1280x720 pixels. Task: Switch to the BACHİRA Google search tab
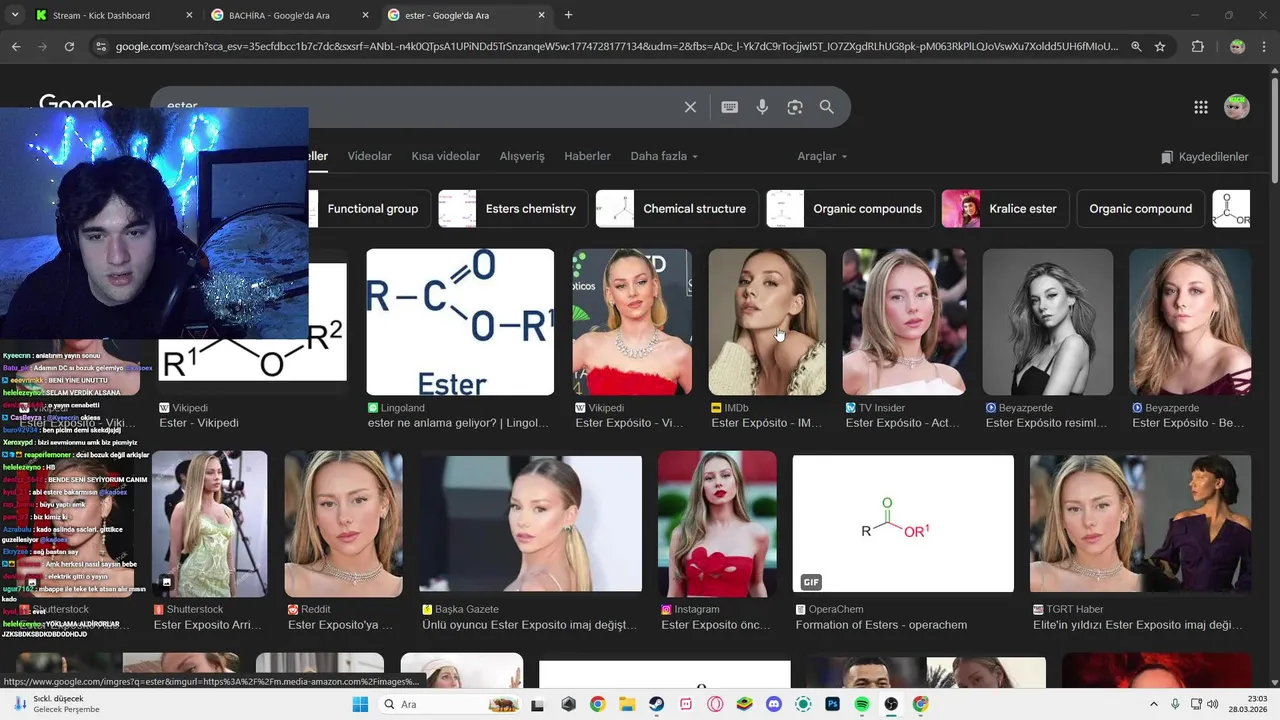point(290,15)
